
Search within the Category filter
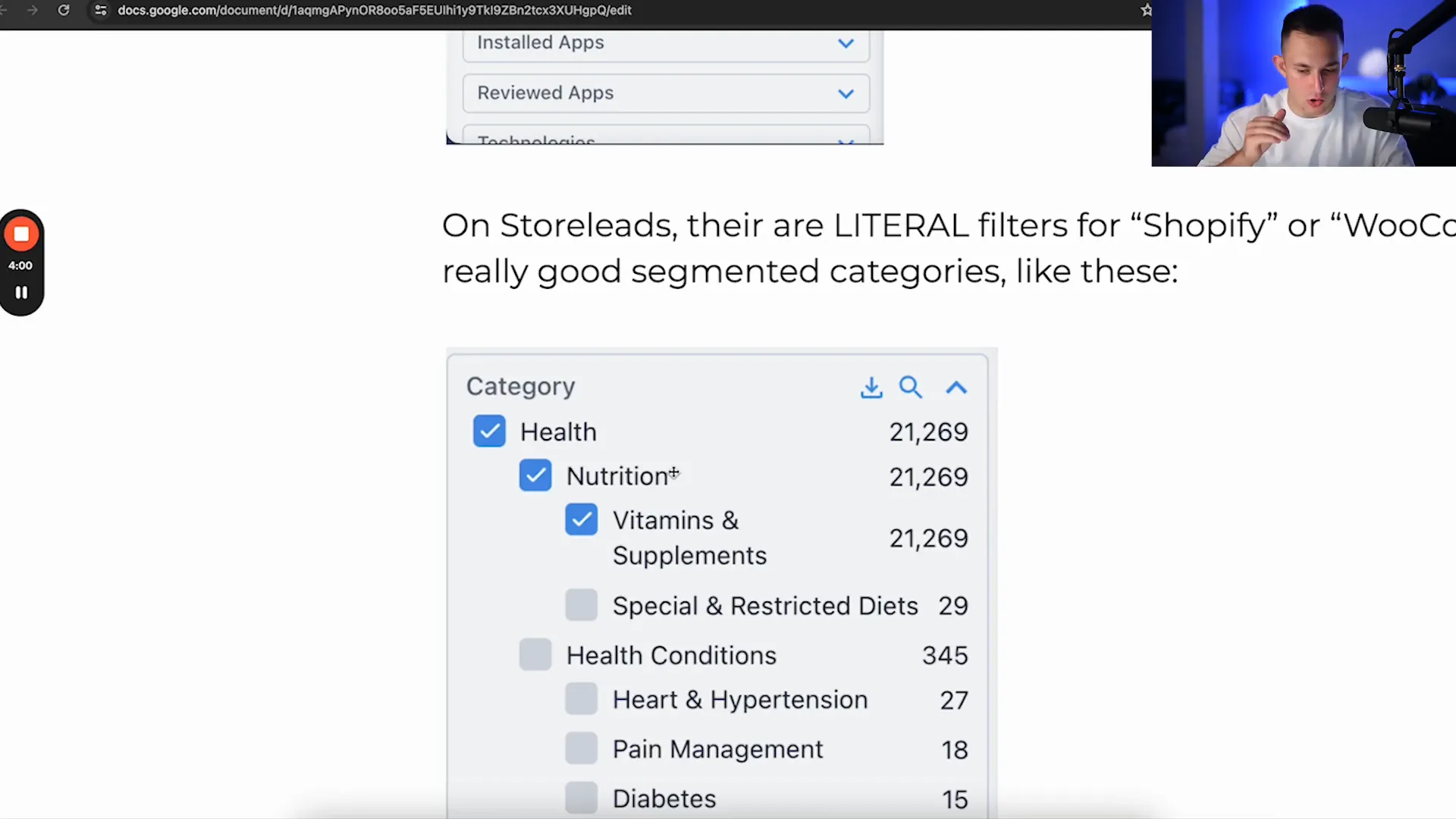(x=911, y=388)
